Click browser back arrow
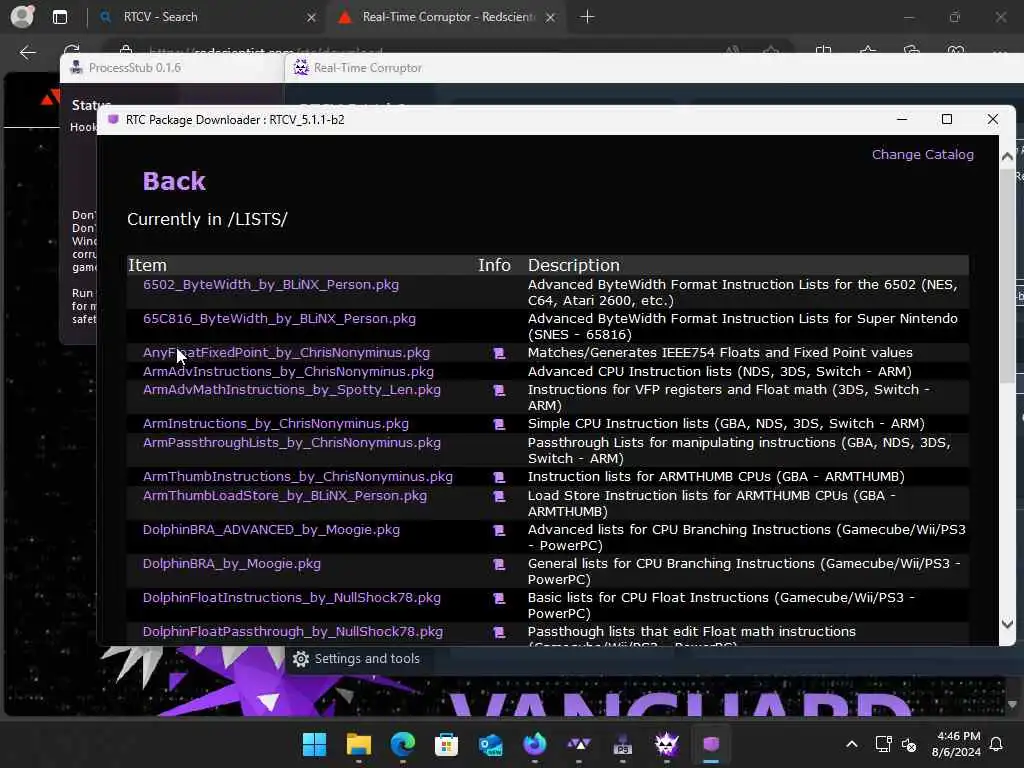Image resolution: width=1024 pixels, height=768 pixels. coord(27,52)
